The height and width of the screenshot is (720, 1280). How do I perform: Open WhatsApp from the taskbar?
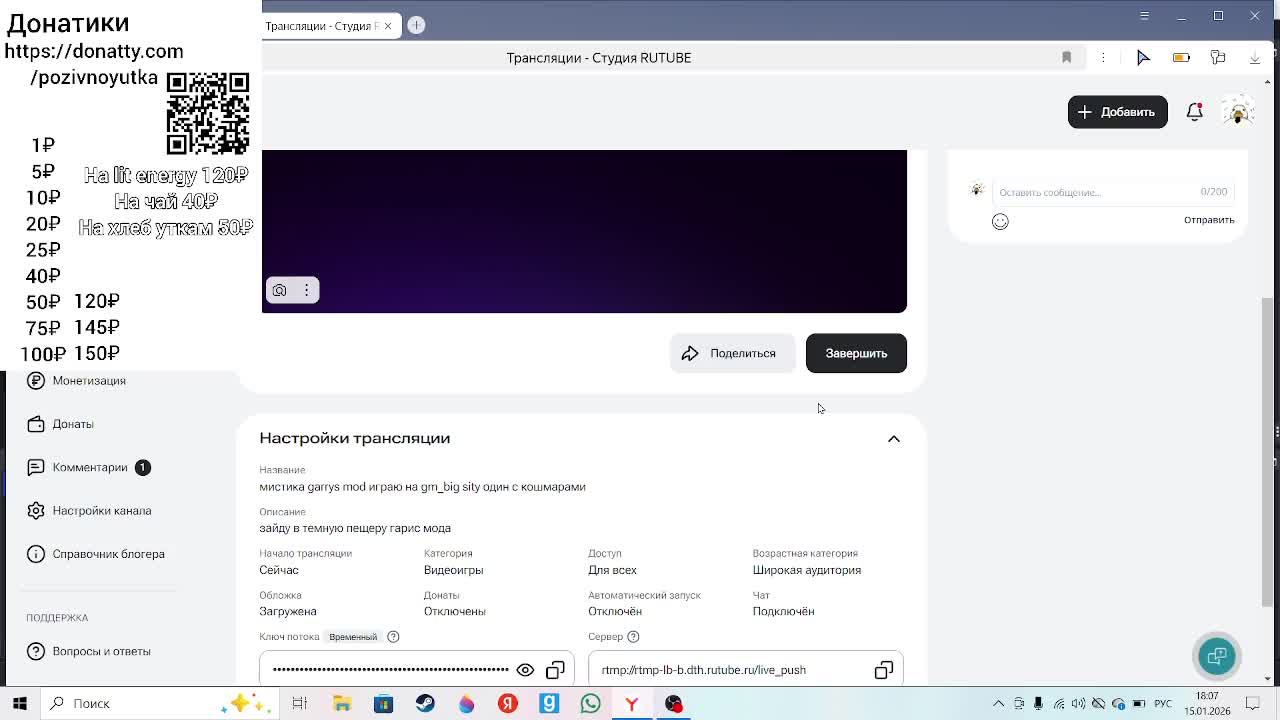(590, 703)
